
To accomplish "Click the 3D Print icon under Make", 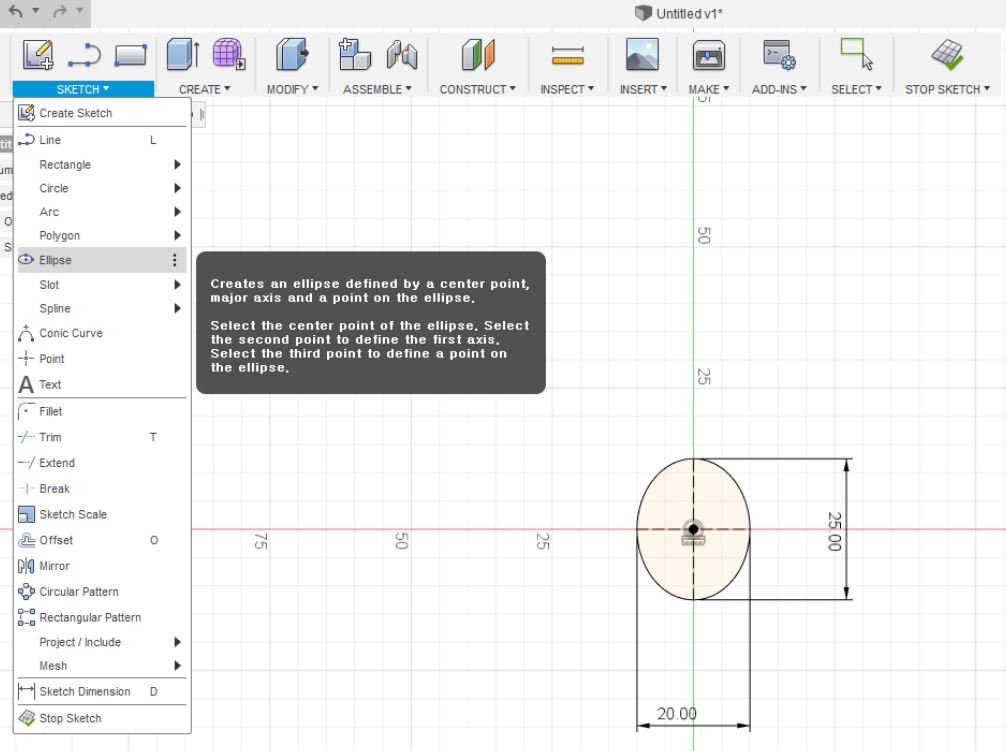I will tap(709, 54).
